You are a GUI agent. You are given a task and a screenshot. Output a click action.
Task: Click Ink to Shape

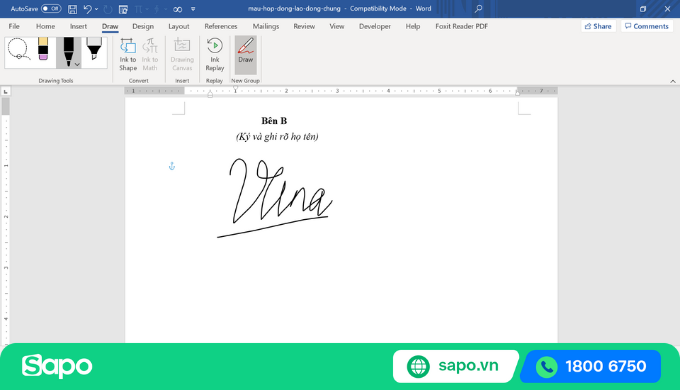(128, 55)
